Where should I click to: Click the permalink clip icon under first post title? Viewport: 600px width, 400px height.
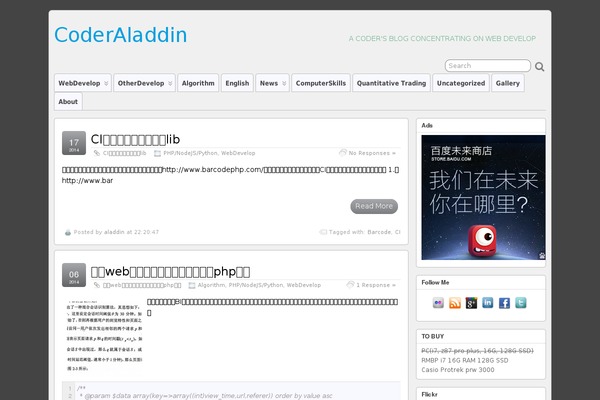[x=97, y=153]
